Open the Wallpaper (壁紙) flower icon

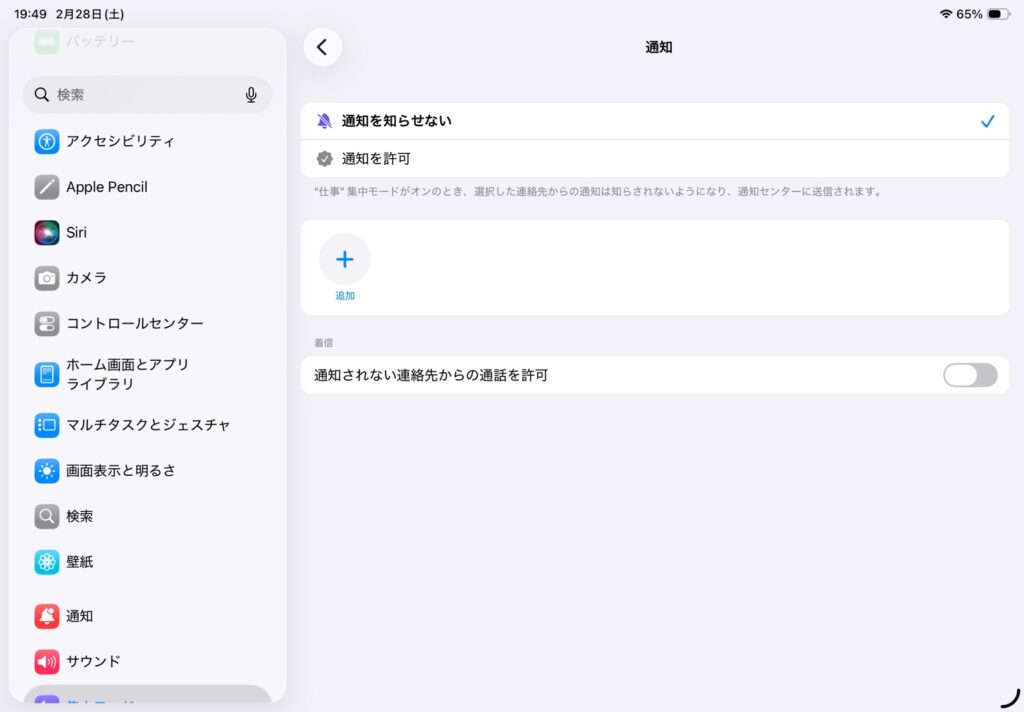click(47, 562)
